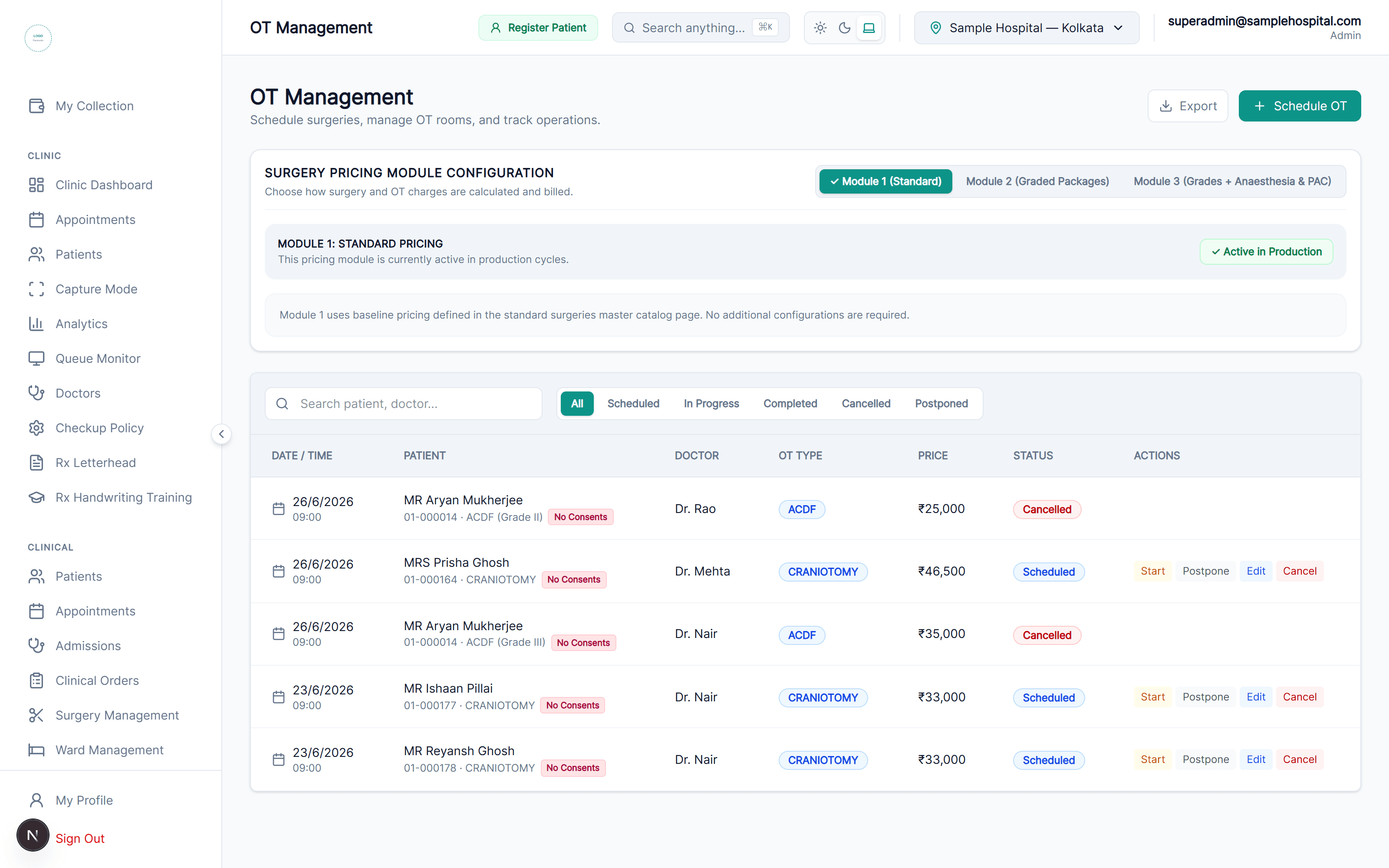The width and height of the screenshot is (1389, 868).
Task: Filter list by Completed tab
Action: click(790, 404)
